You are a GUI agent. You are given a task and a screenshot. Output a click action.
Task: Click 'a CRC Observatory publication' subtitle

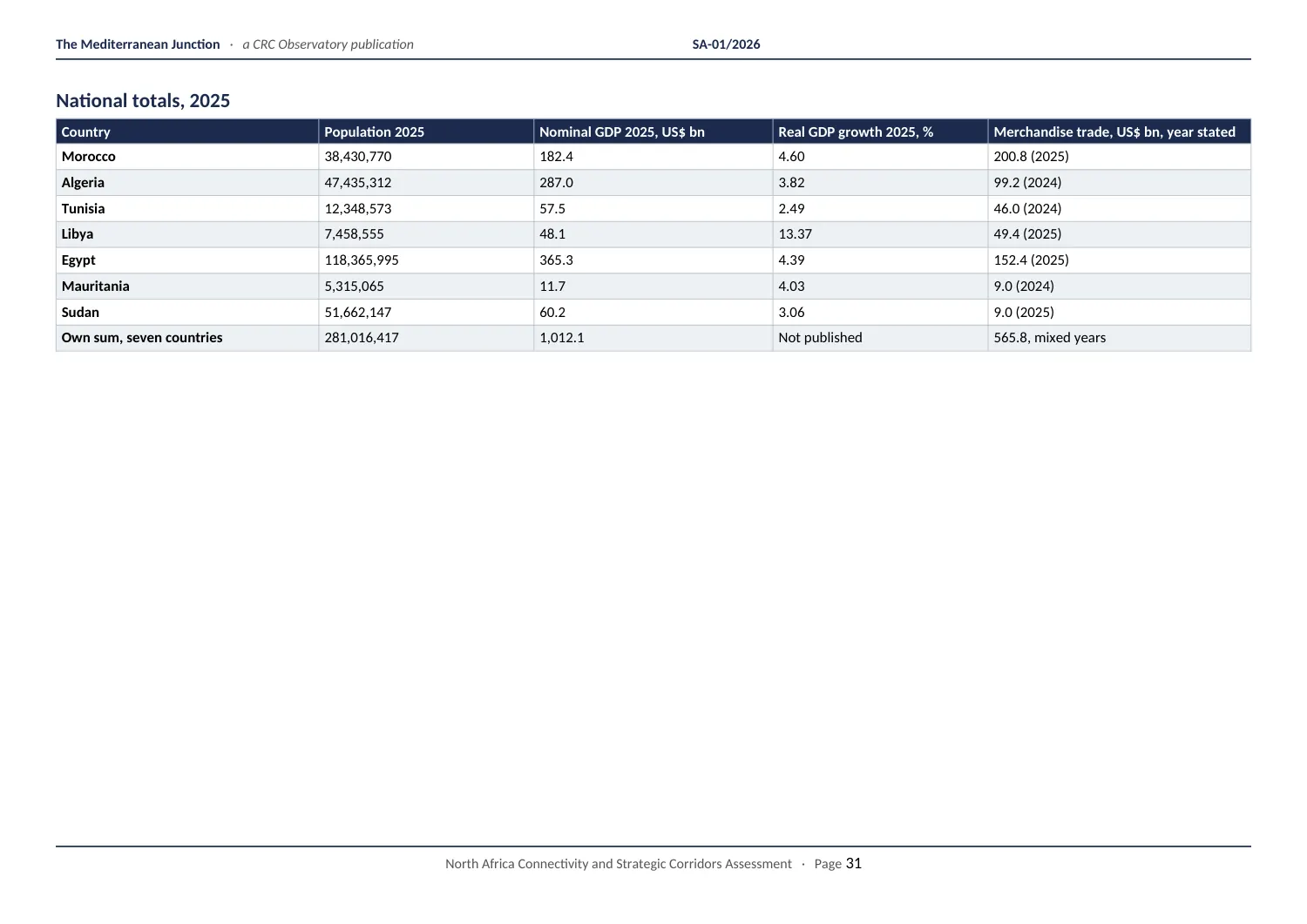point(328,44)
